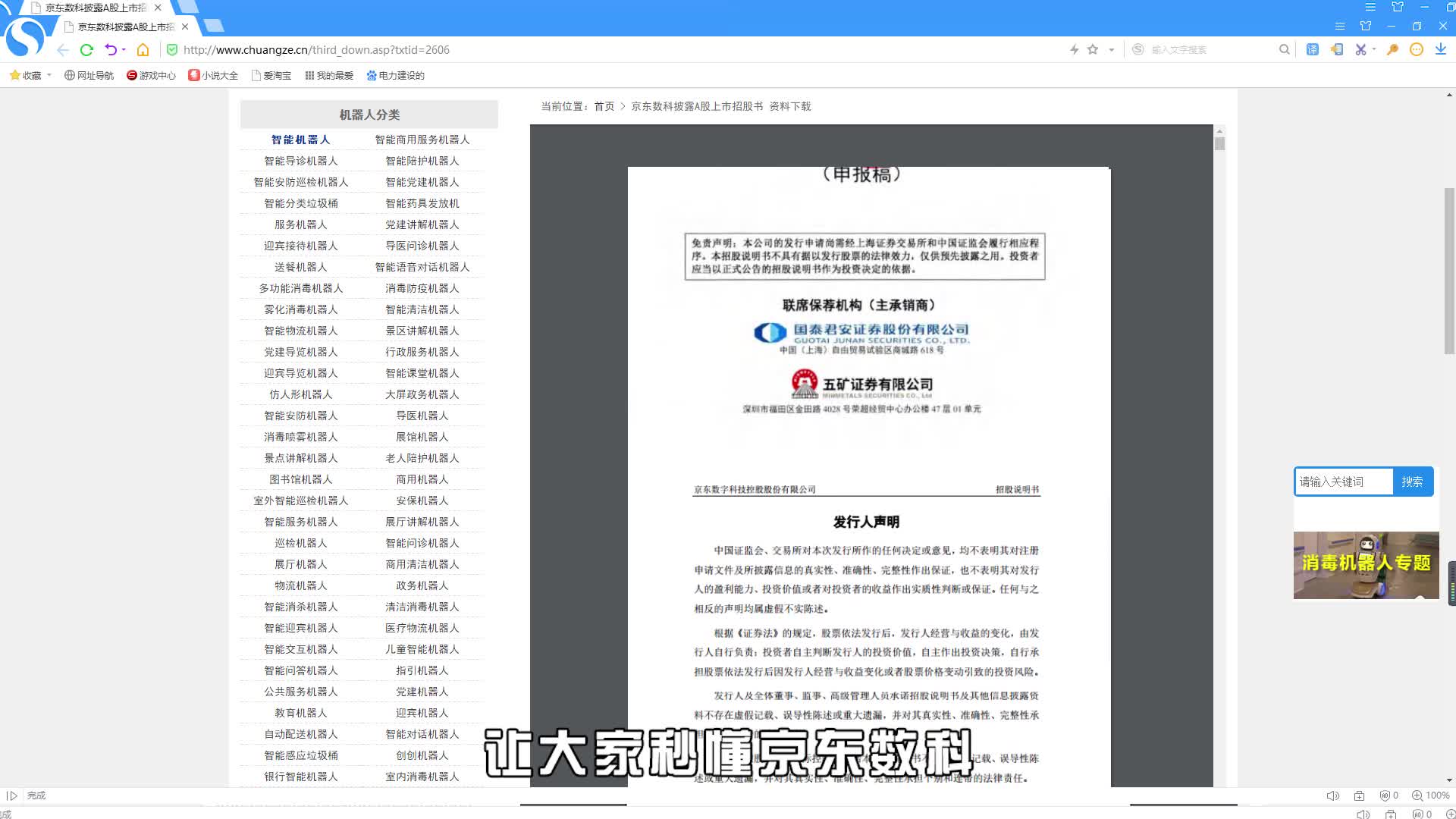Click the status bar ad-block counter icon

coord(1389,795)
